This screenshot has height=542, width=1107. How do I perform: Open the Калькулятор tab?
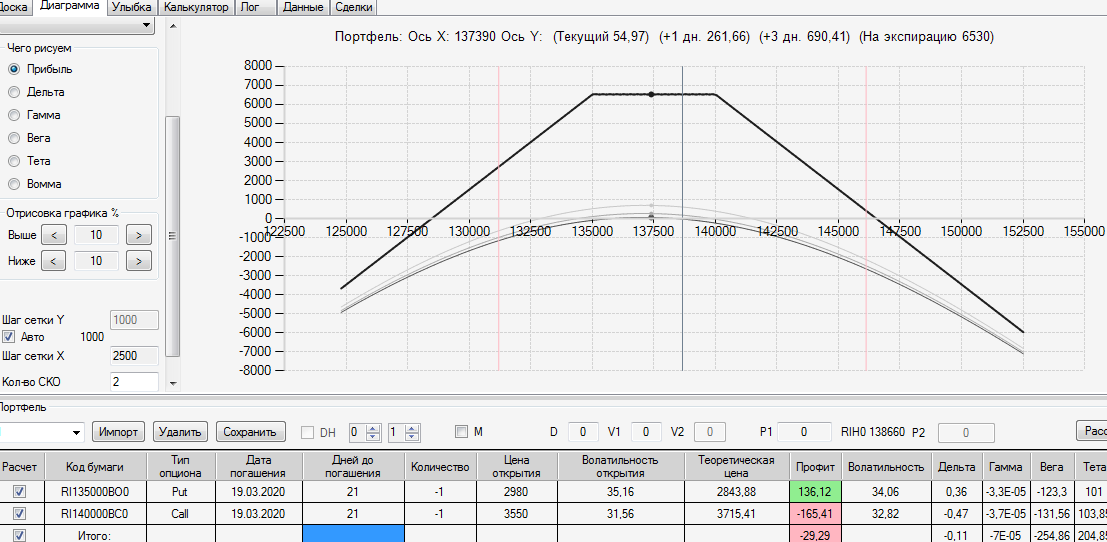pos(196,8)
